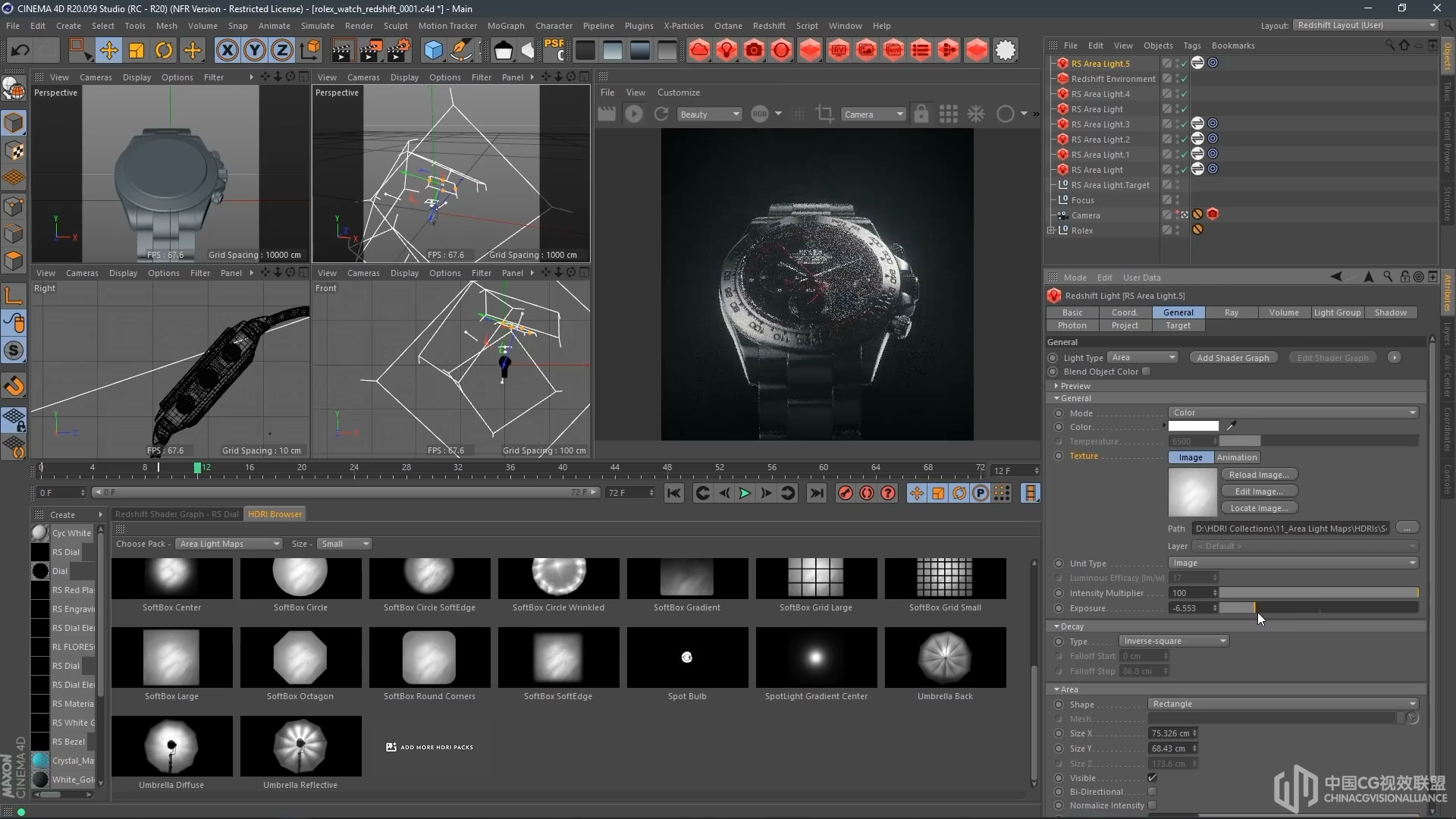This screenshot has width=1456, height=819.
Task: Click the Size X input field
Action: pos(1173,733)
